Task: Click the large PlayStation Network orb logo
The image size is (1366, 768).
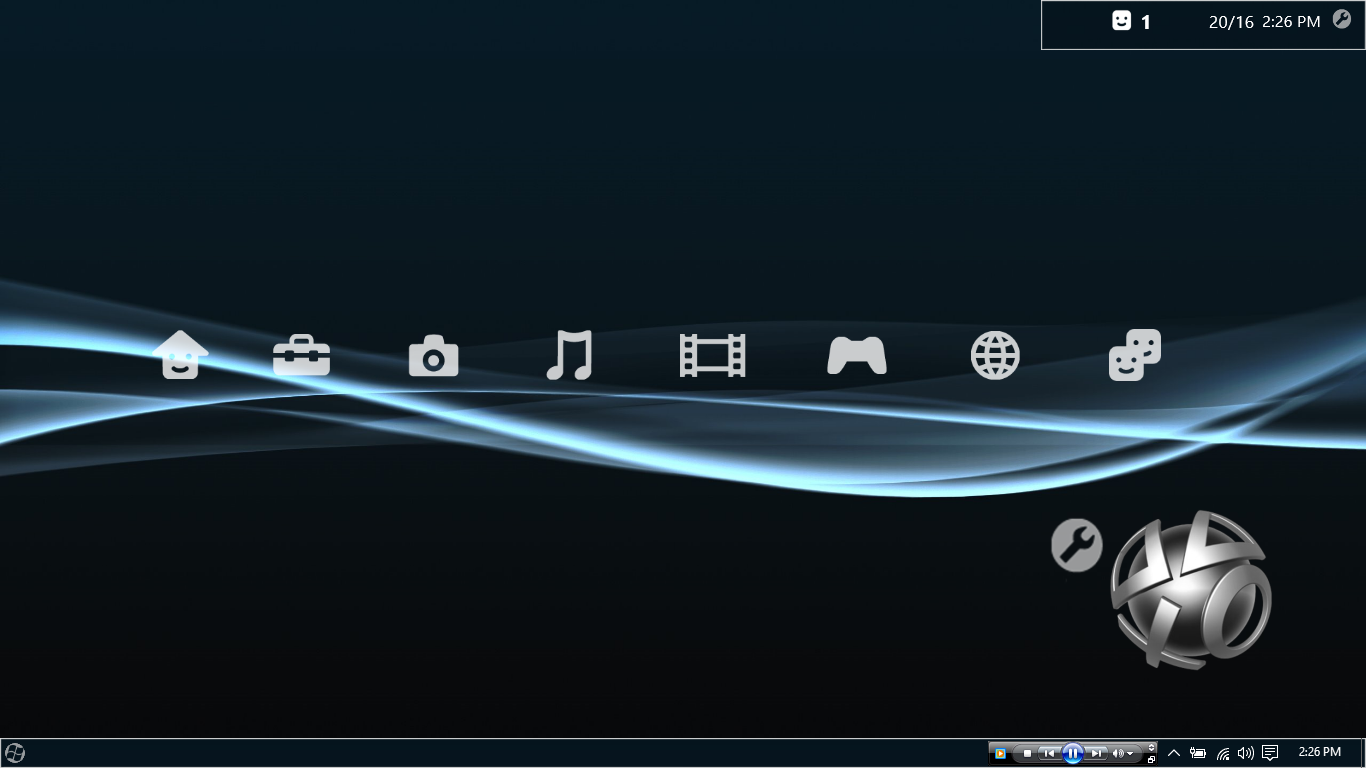Action: tap(1191, 589)
